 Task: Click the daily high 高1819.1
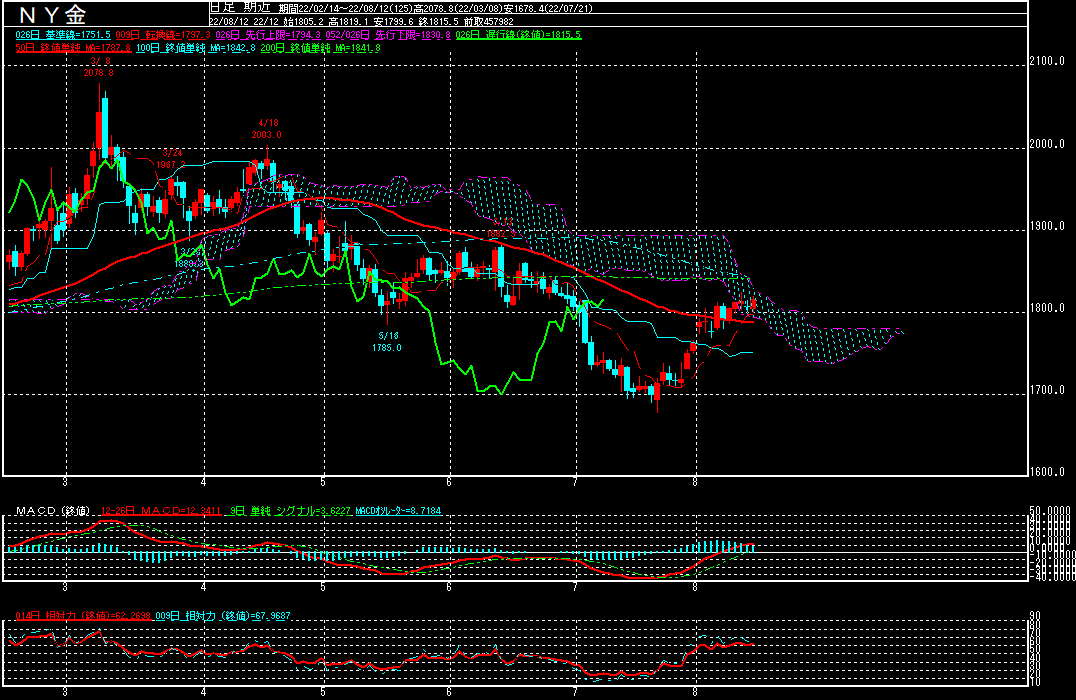click(349, 22)
